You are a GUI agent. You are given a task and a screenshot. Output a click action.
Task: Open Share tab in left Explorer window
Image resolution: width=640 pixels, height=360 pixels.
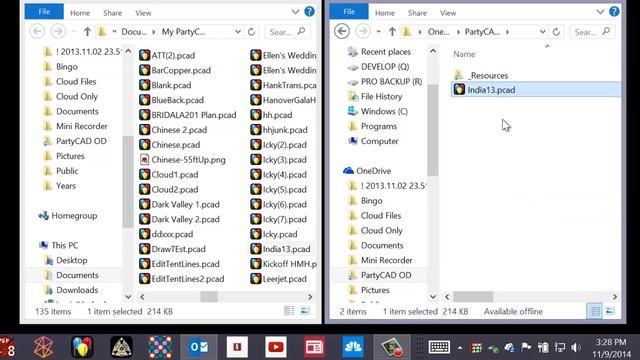tap(113, 13)
